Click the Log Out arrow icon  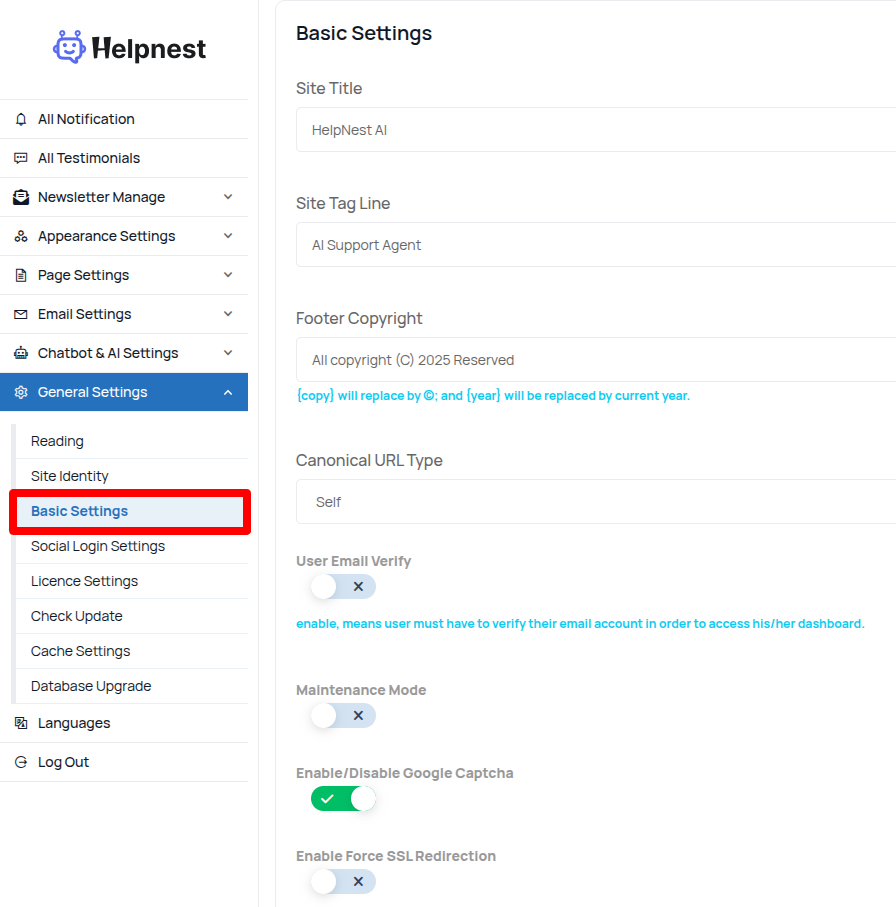coord(21,762)
